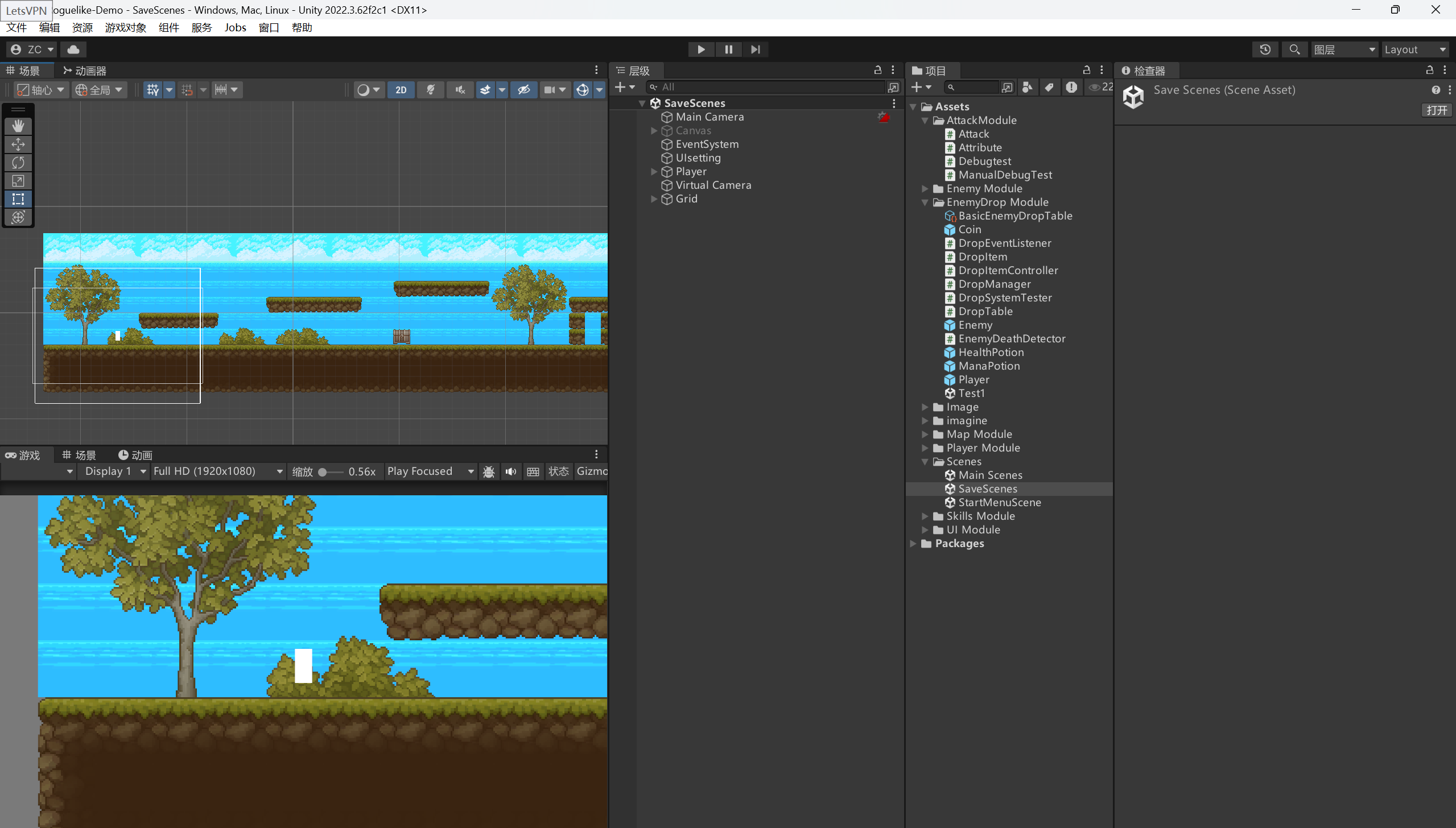Select the Rect transform tool
This screenshot has width=1456, height=828.
point(18,199)
